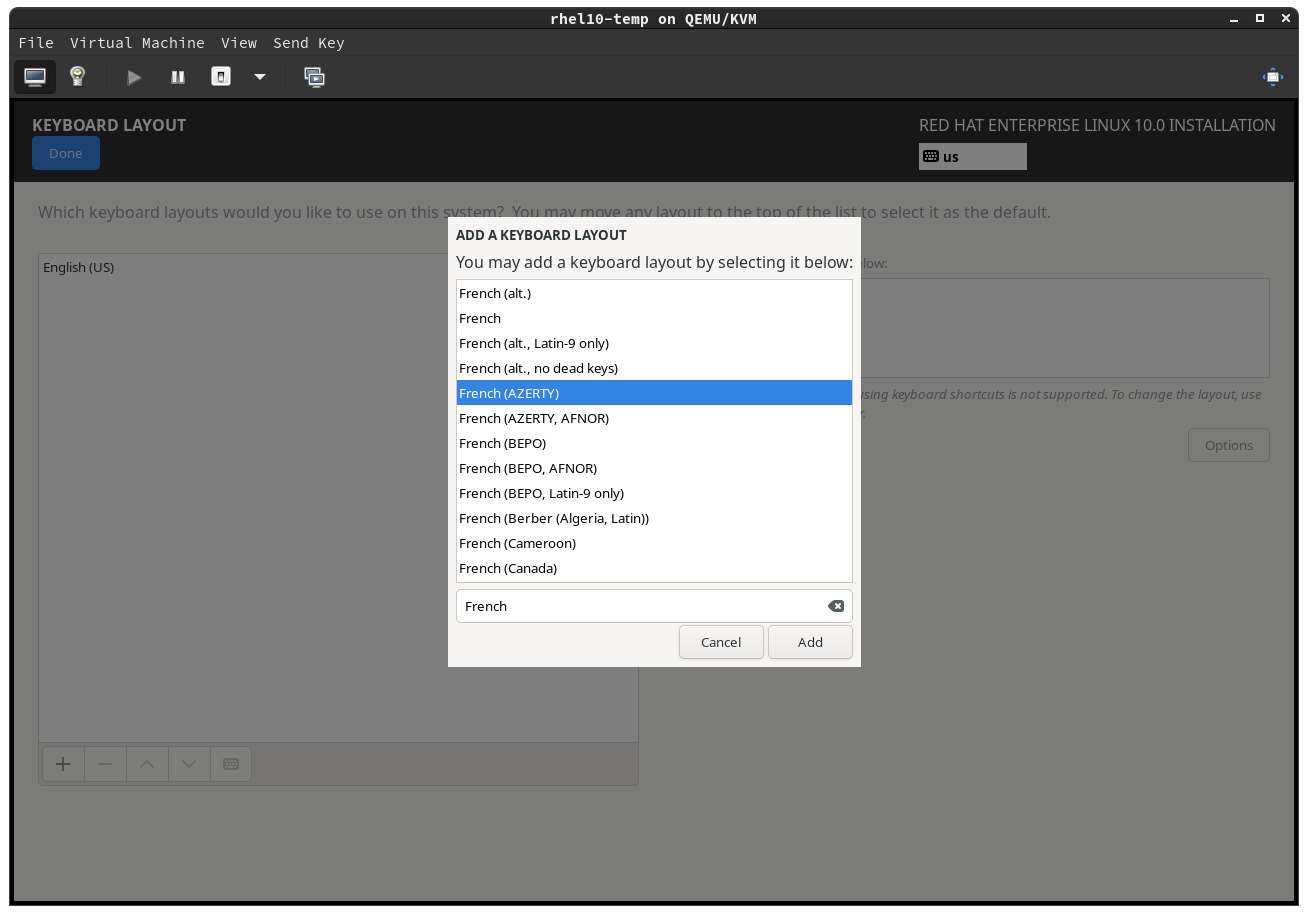Viewport: 1308px width, 915px height.
Task: Cancel adding a keyboard layout
Action: point(721,642)
